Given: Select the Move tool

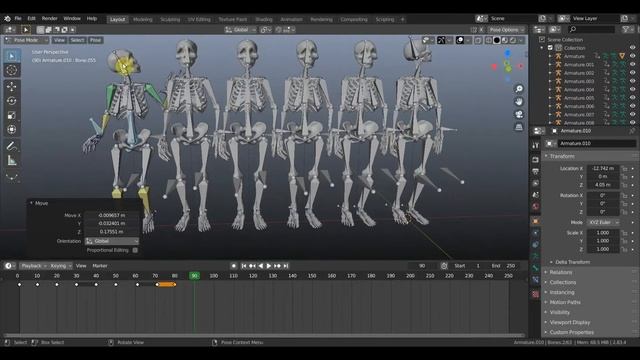Looking at the screenshot, I should coord(12,87).
